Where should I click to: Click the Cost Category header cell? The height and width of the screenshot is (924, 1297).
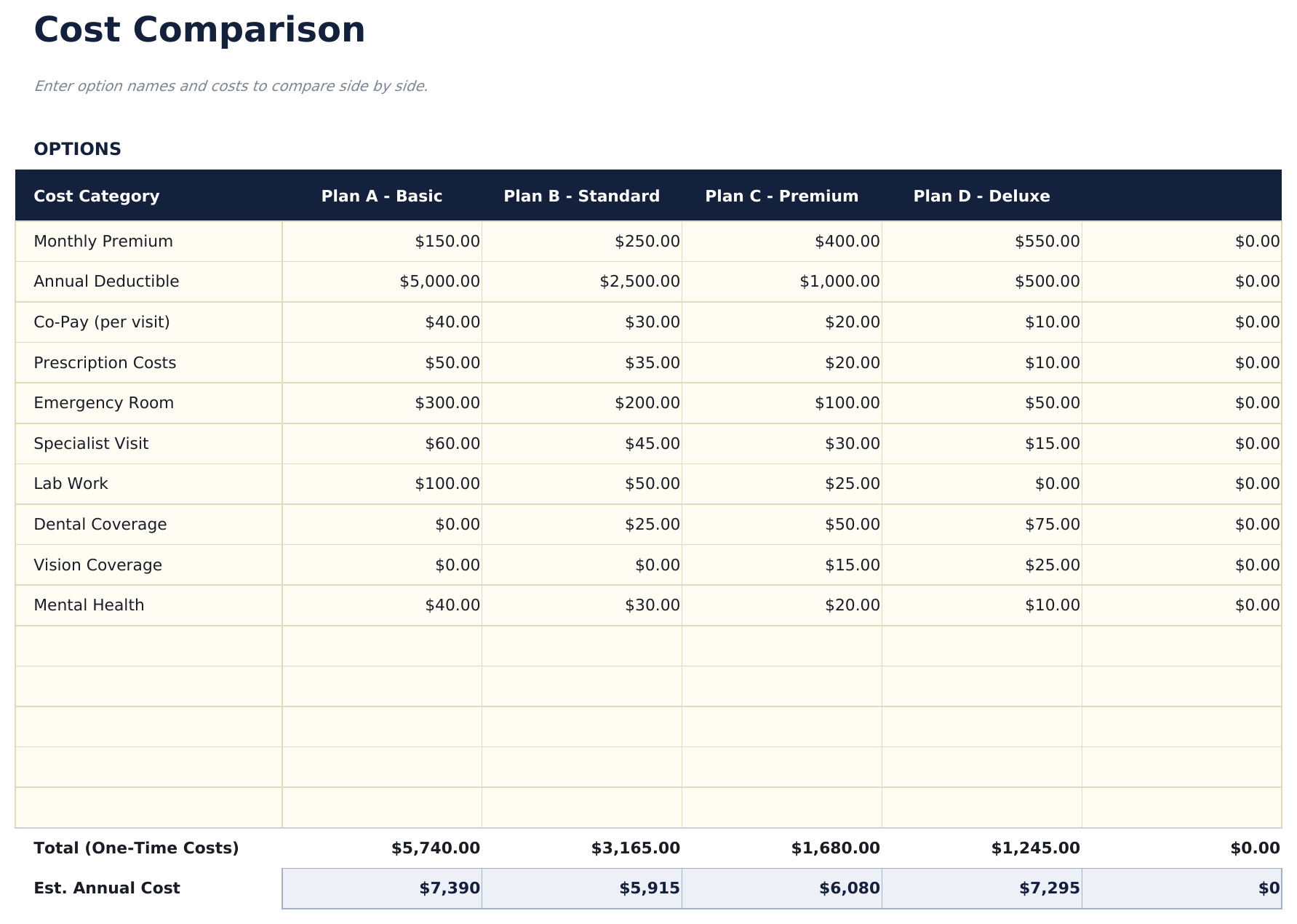[96, 195]
